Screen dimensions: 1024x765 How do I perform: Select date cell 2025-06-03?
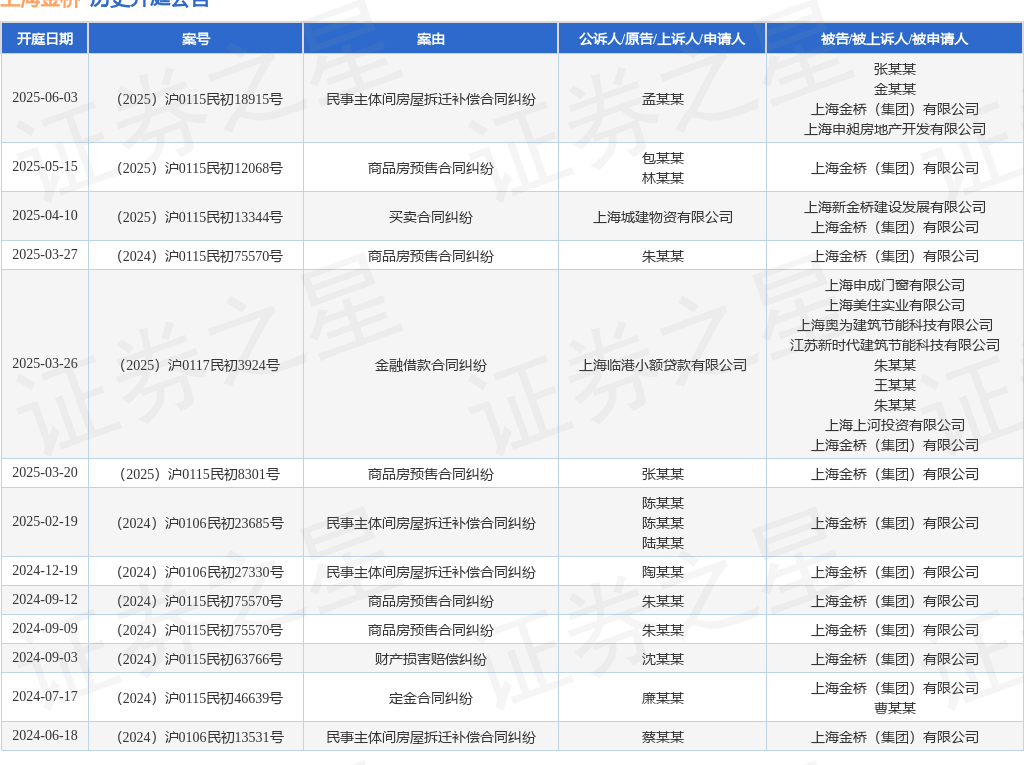click(44, 97)
